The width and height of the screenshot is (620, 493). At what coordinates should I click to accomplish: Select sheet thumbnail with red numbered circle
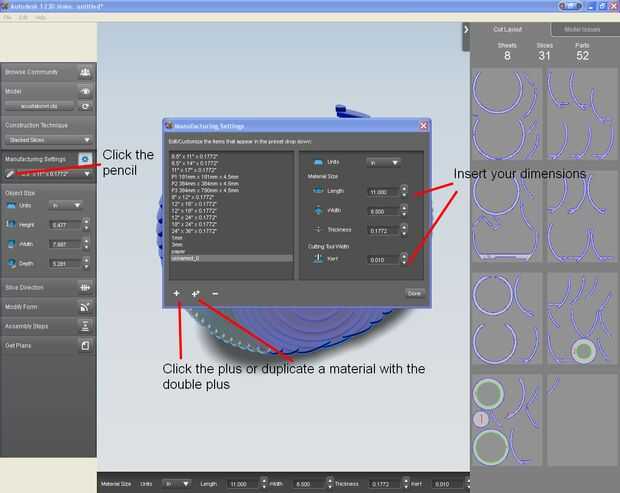507,420
